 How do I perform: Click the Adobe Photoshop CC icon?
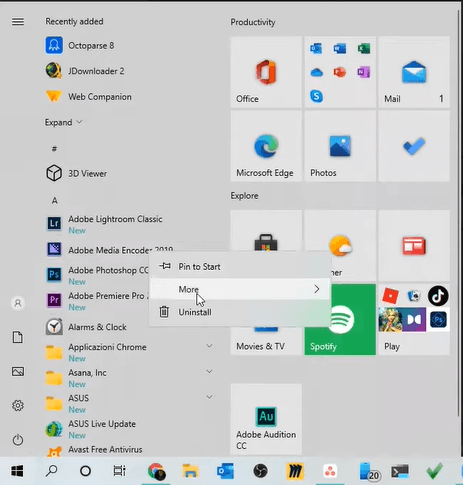pyautogui.click(x=54, y=275)
